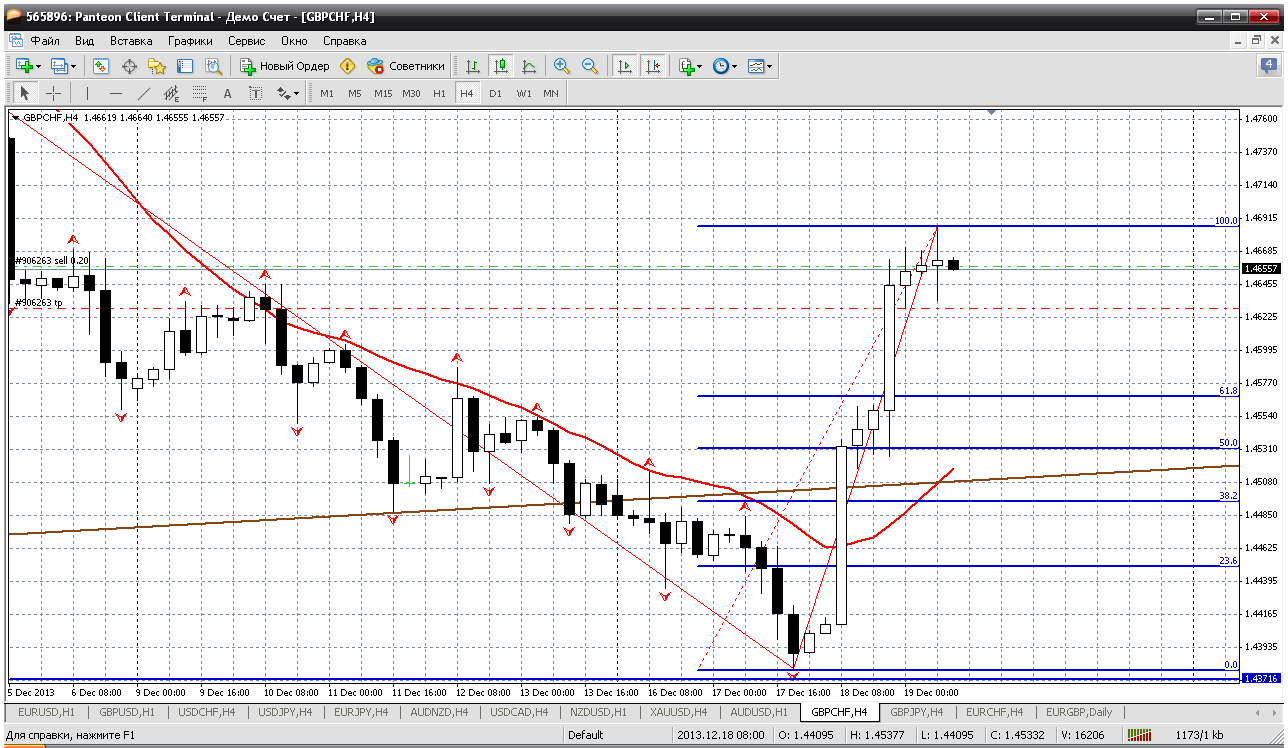The width and height of the screenshot is (1288, 748).
Task: Open the Indicators list icon
Action: coord(687,66)
